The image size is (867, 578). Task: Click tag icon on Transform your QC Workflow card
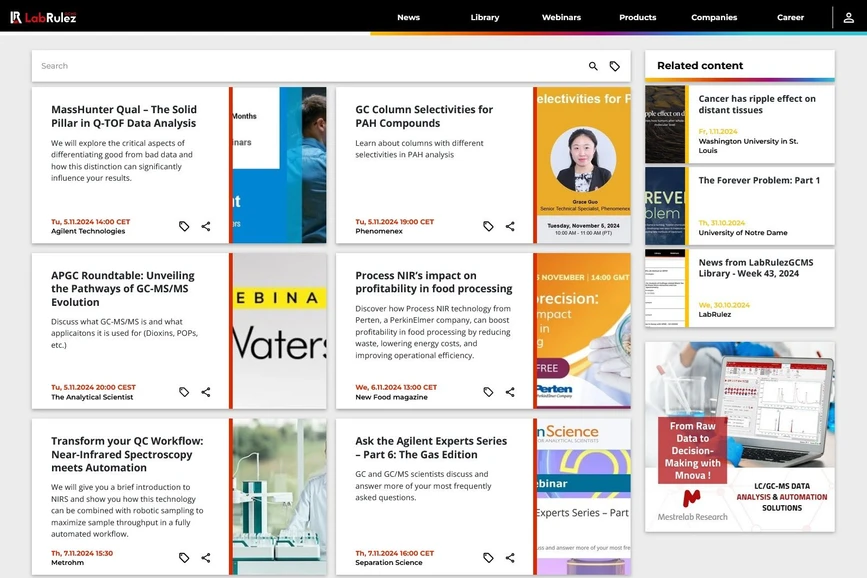[x=184, y=558]
